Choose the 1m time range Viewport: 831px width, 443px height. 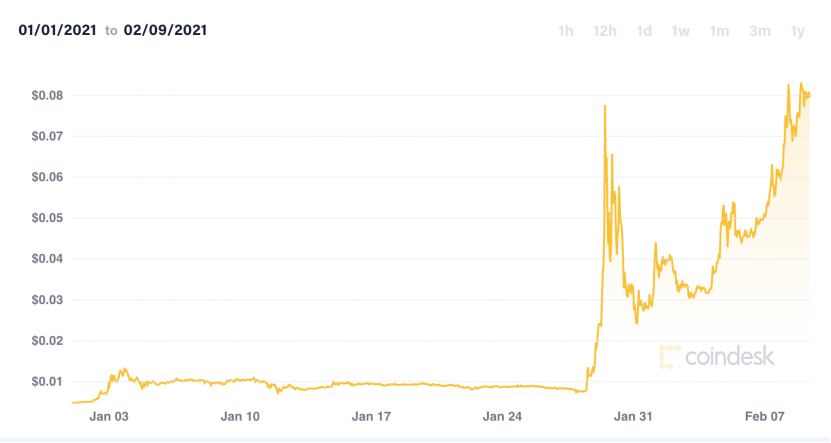tap(719, 31)
